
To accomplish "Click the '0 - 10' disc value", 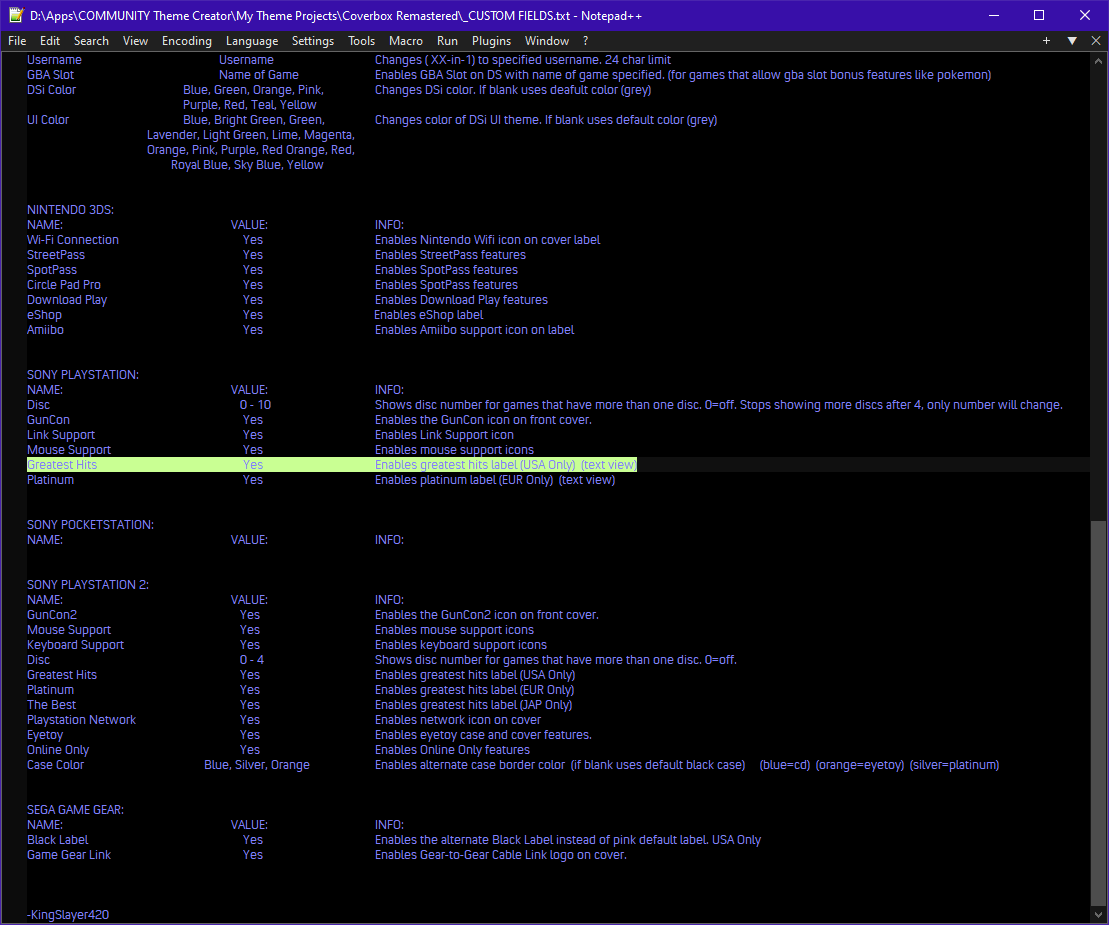I will pos(255,405).
